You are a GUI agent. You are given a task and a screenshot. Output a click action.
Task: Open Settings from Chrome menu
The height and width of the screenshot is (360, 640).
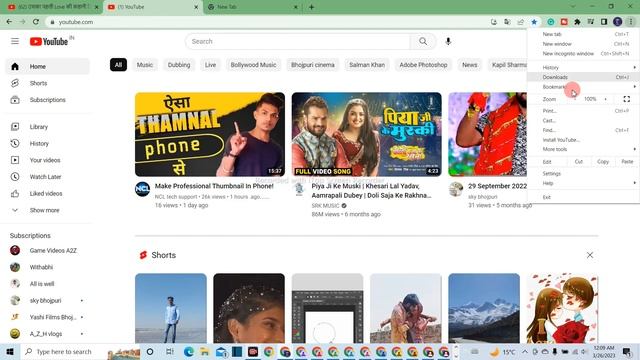click(x=583, y=173)
